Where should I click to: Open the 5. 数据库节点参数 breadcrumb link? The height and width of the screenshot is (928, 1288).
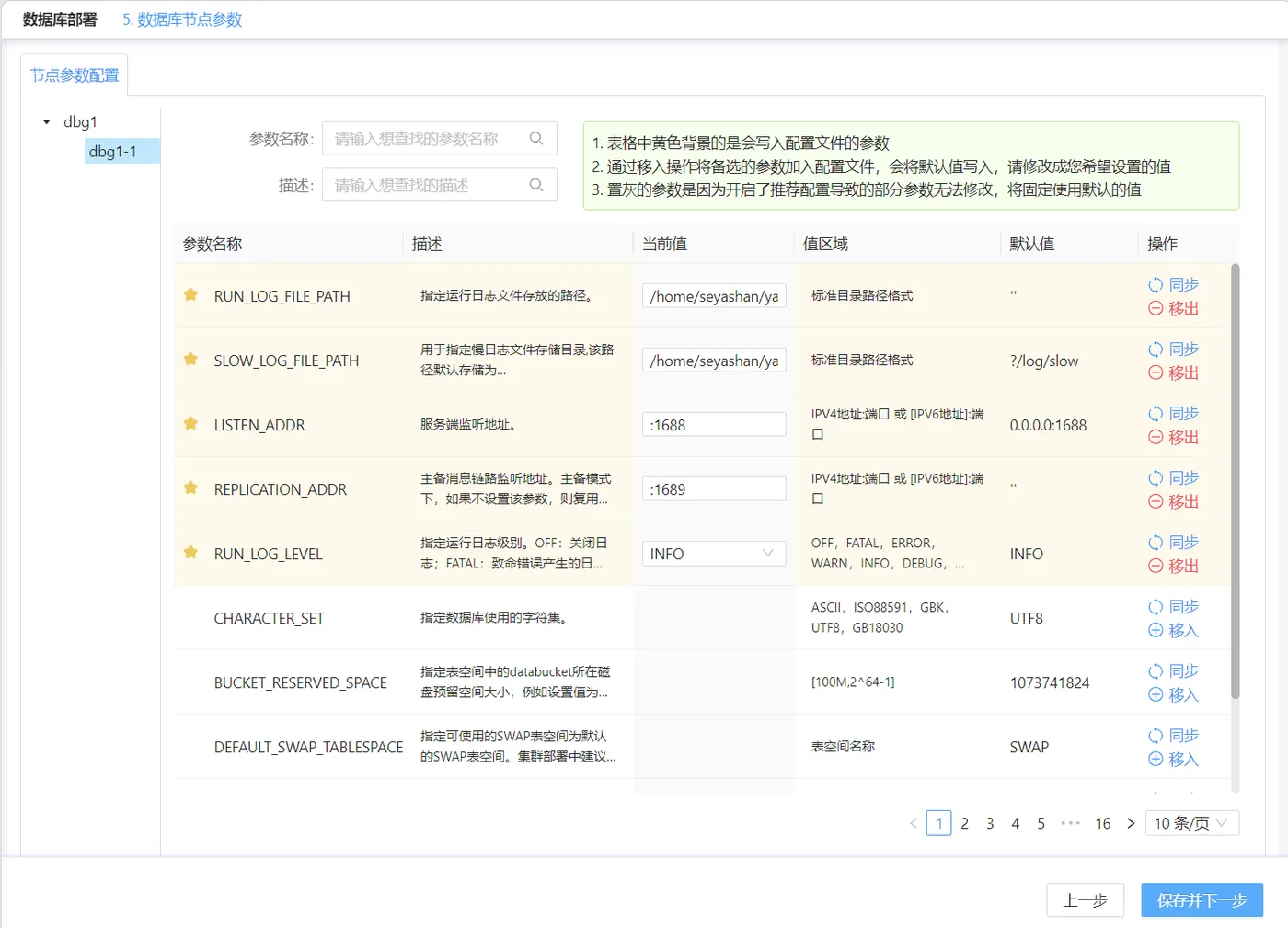[x=180, y=18]
